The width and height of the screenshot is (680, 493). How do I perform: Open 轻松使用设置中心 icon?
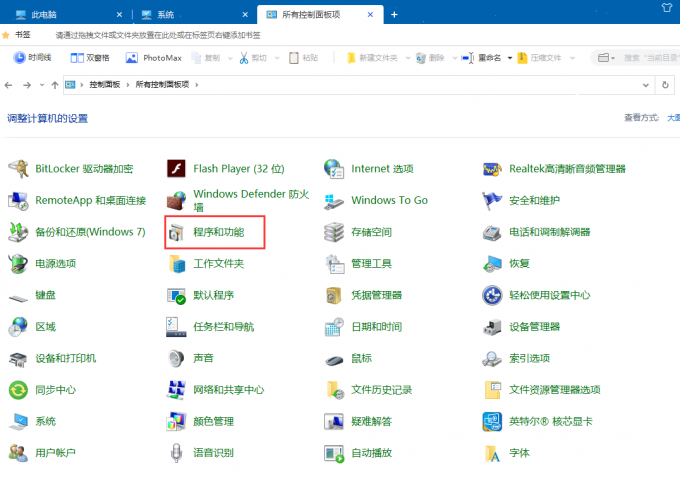click(x=492, y=295)
